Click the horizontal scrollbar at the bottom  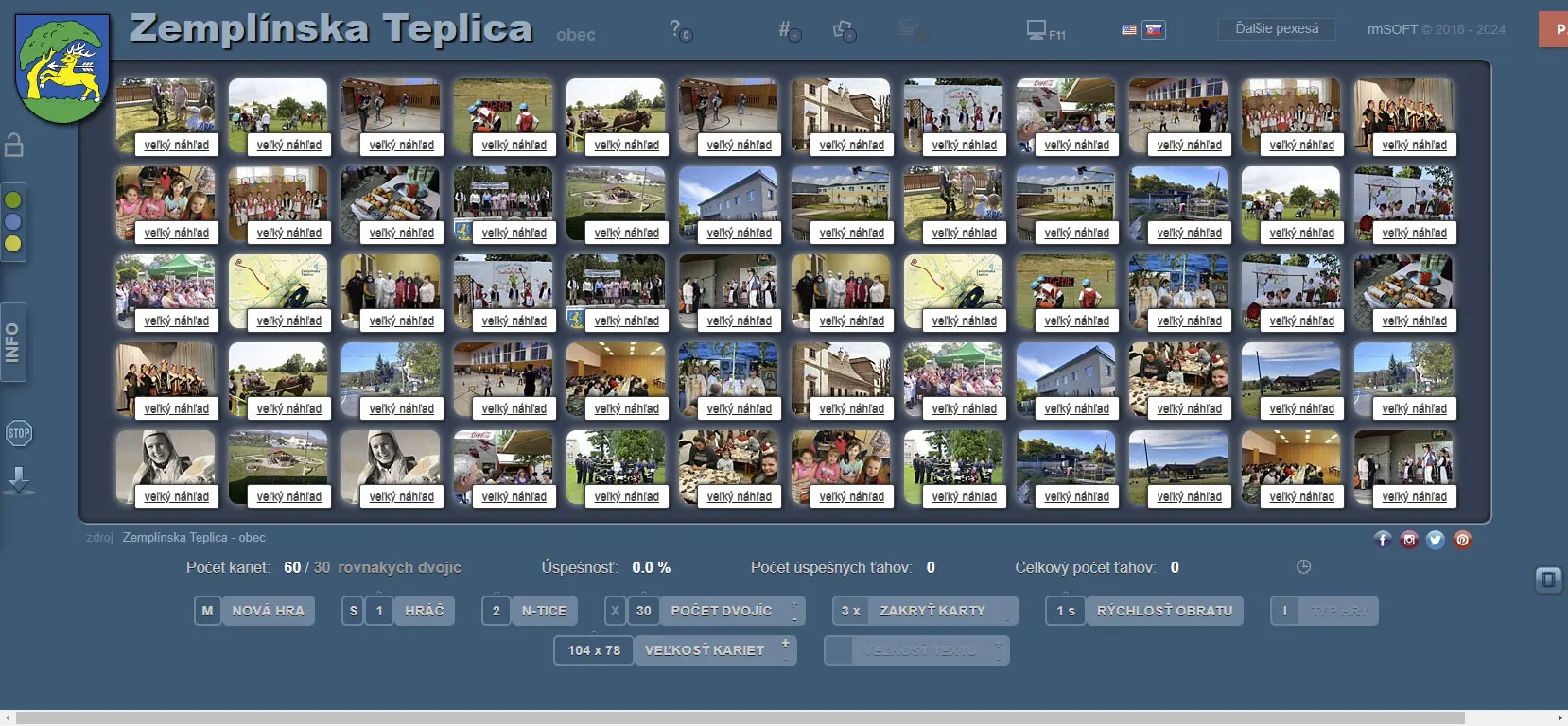(740, 717)
